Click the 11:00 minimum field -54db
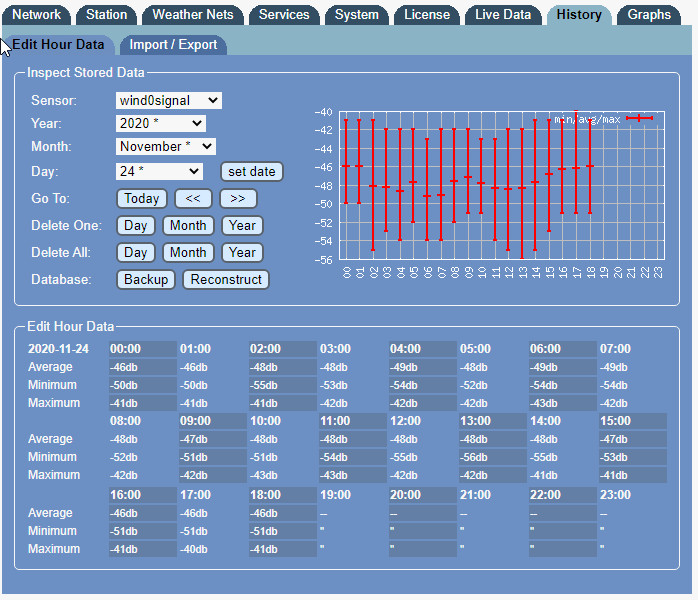This screenshot has height=600, width=698. [353, 457]
